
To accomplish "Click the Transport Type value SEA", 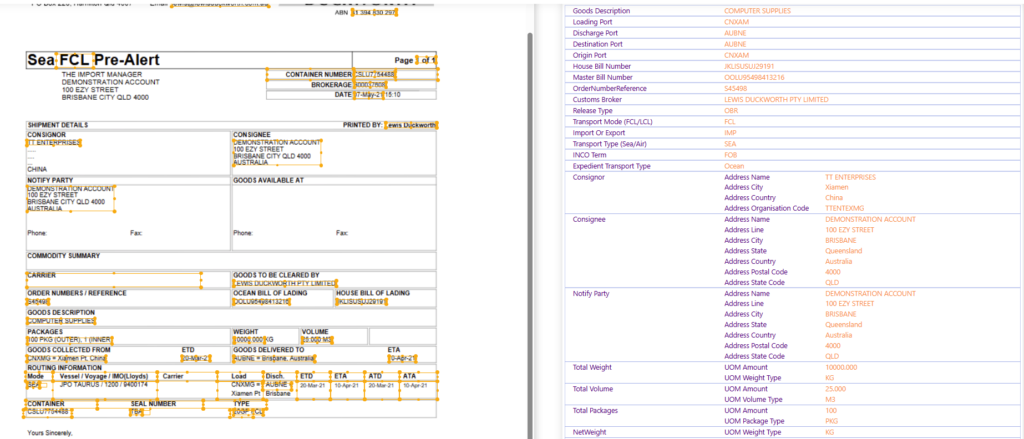I will pyautogui.click(x=730, y=144).
